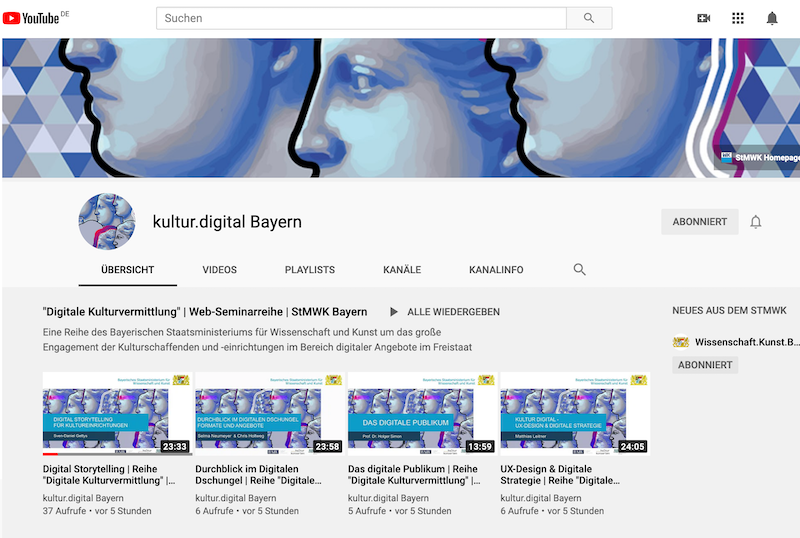The height and width of the screenshot is (538, 800).
Task: Click red watch-progress bar on Digital Storytelling
Action: pos(50,454)
